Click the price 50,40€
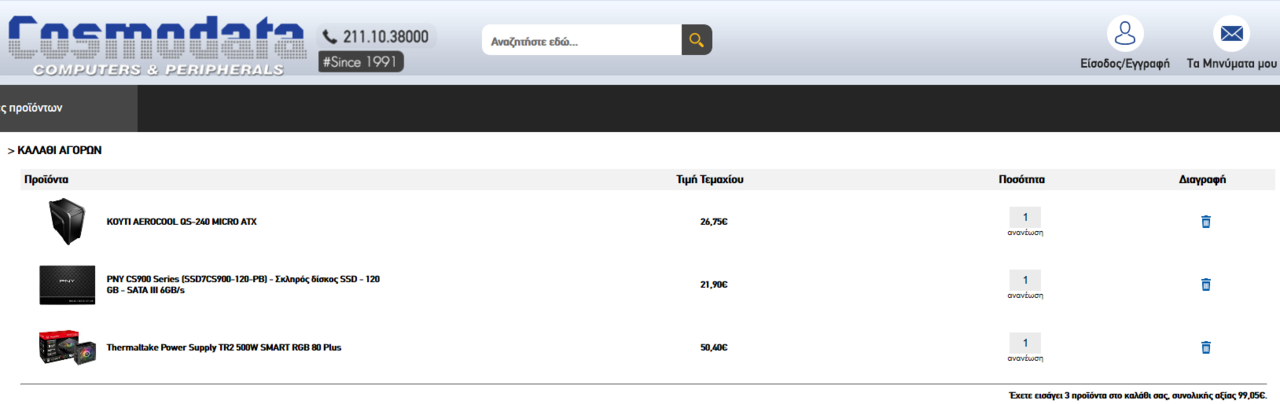This screenshot has width=1280, height=404. pos(714,348)
